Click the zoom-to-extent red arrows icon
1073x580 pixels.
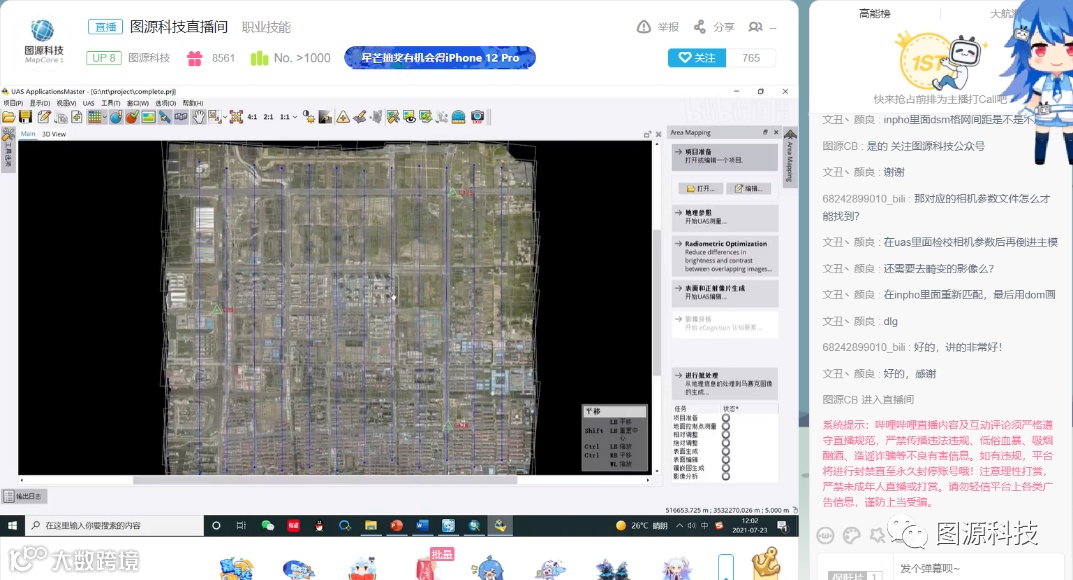coord(236,117)
